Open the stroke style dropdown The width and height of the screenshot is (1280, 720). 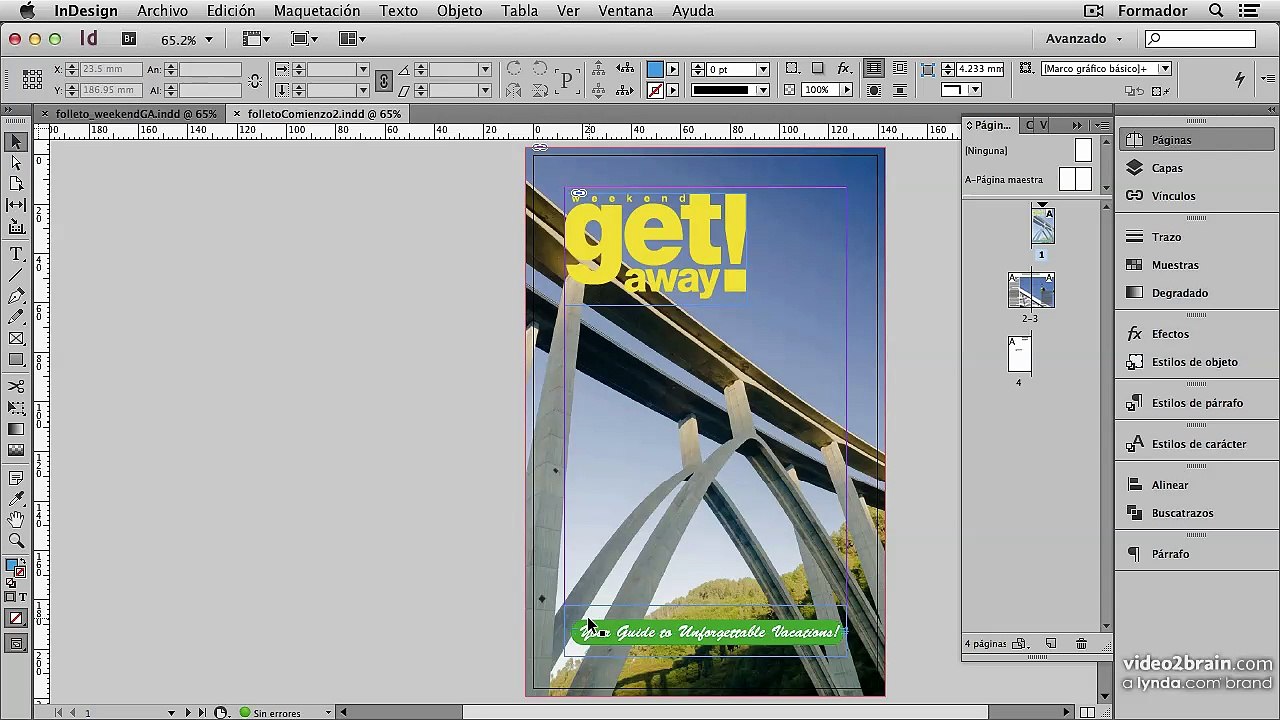763,90
